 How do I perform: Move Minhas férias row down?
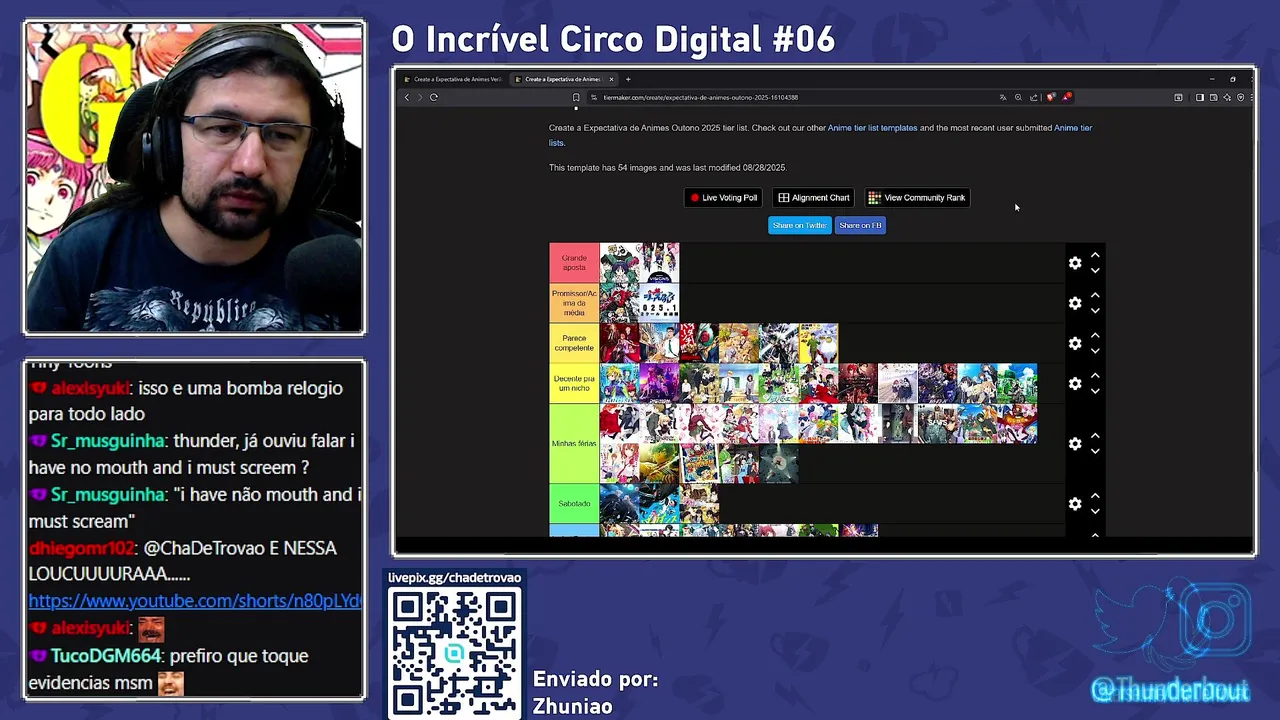(1095, 451)
